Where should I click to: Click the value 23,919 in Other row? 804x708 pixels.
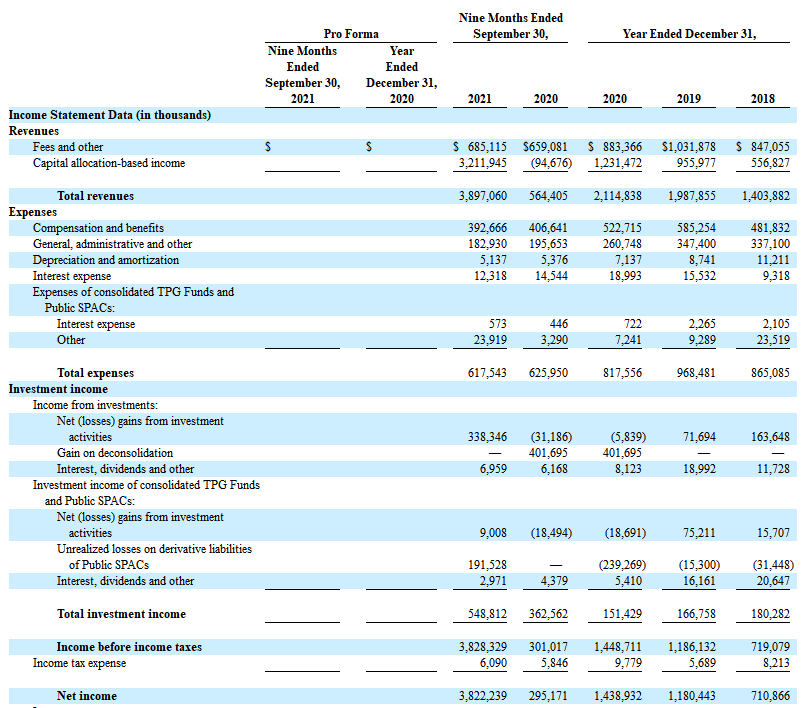[490, 340]
